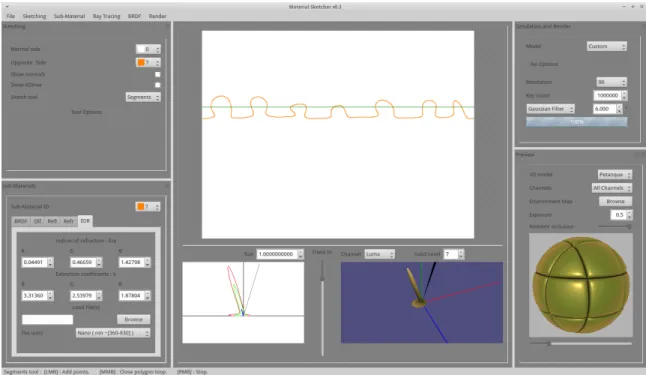Click the G extinction coefficient field

[x=83, y=295]
